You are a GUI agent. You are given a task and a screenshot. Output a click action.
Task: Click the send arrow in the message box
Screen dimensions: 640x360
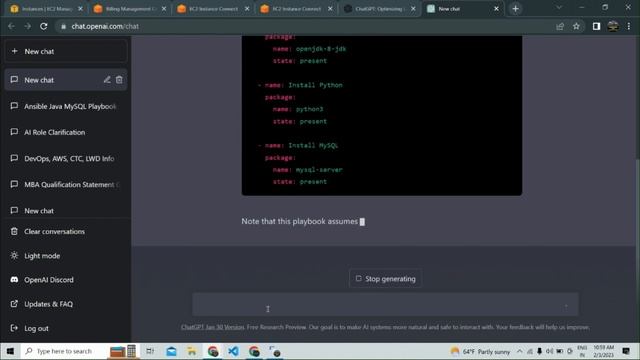coord(566,306)
